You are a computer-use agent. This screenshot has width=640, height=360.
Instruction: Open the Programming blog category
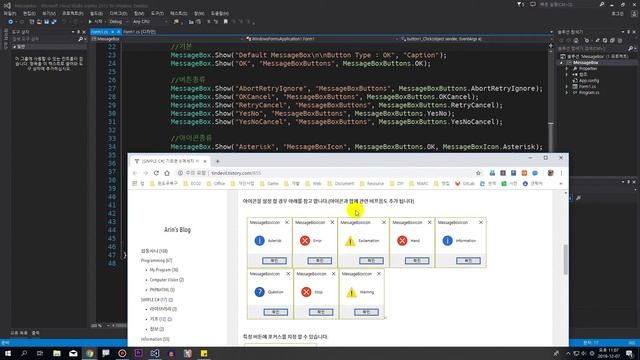pos(156,260)
